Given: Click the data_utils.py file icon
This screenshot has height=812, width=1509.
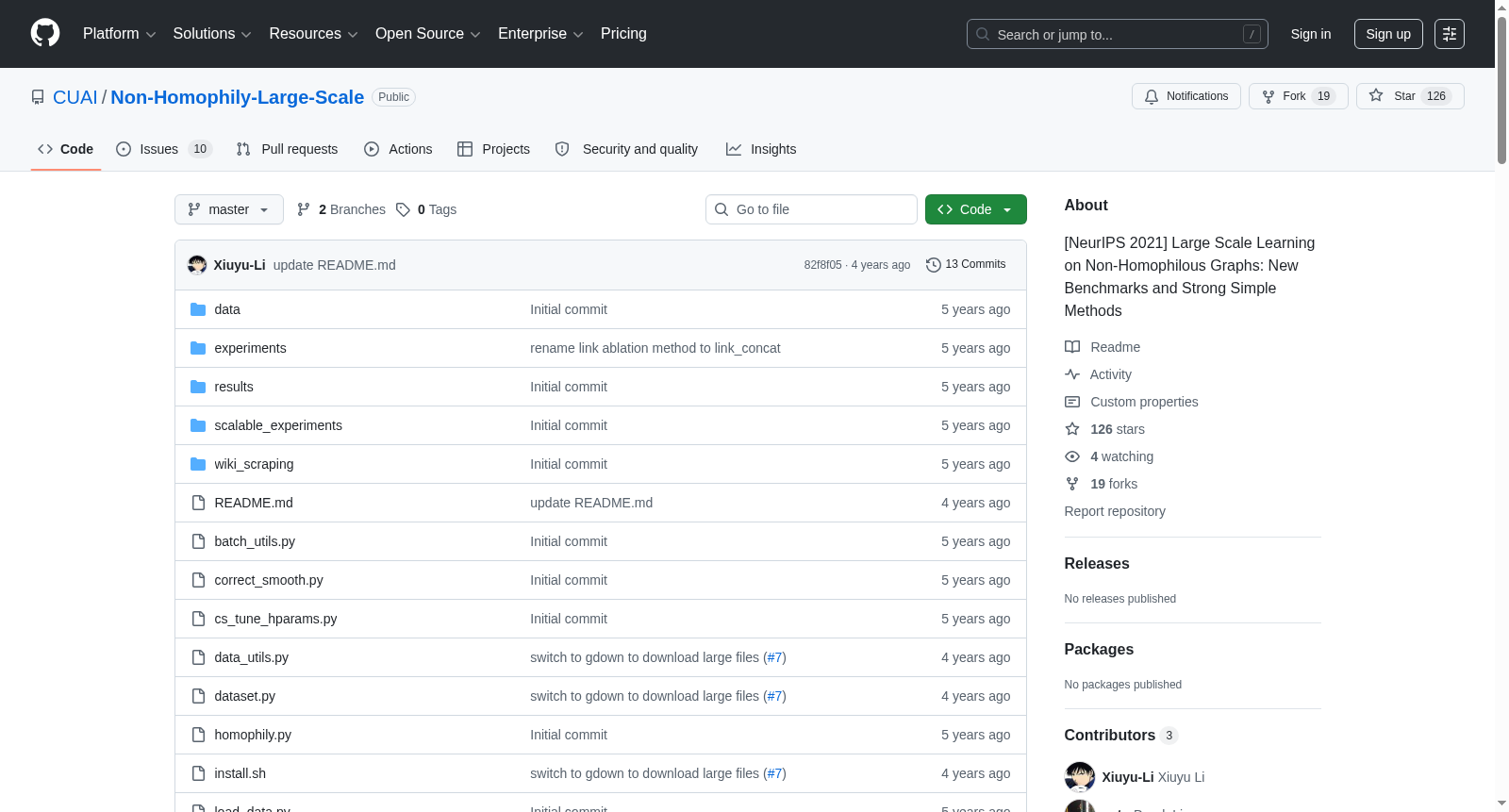Looking at the screenshot, I should tap(198, 657).
